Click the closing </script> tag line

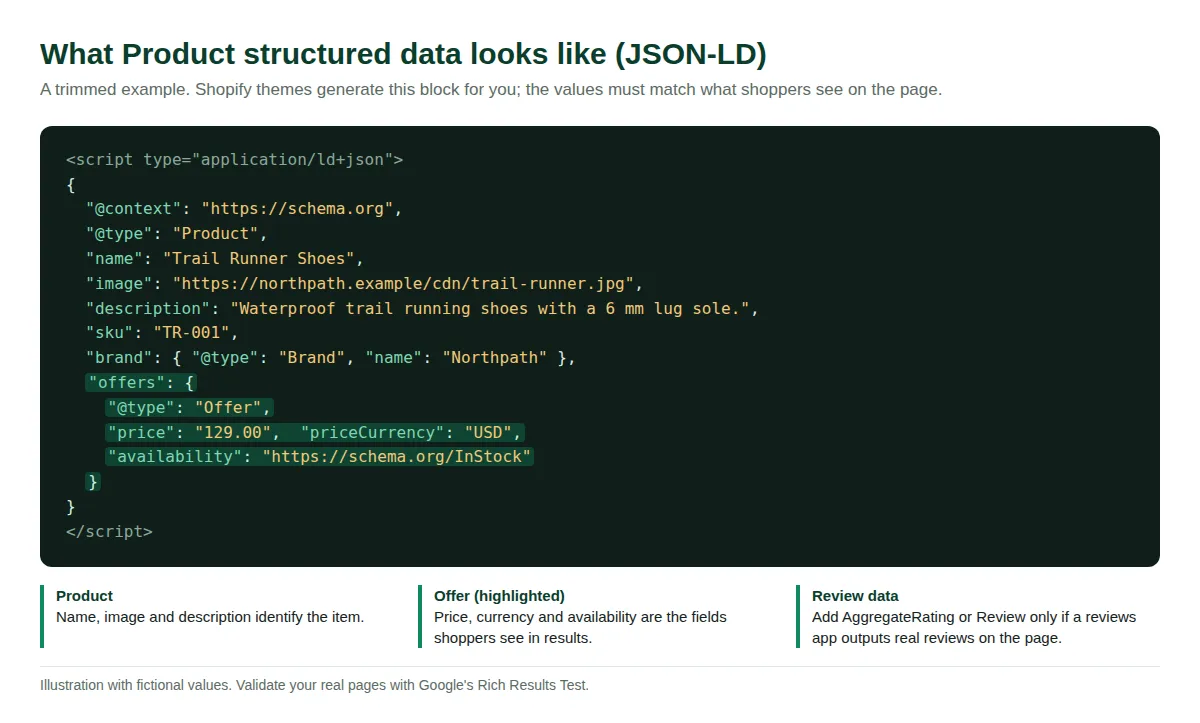109,531
